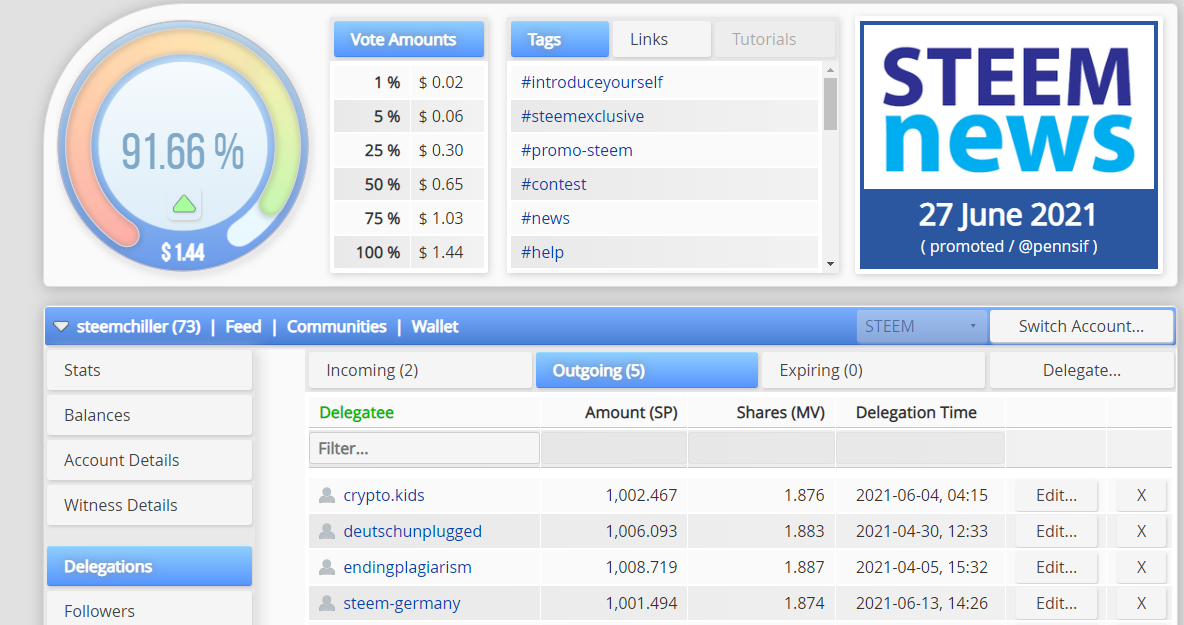The image size is (1184, 625).
Task: Open the #steemexclusive tag
Action: [582, 116]
